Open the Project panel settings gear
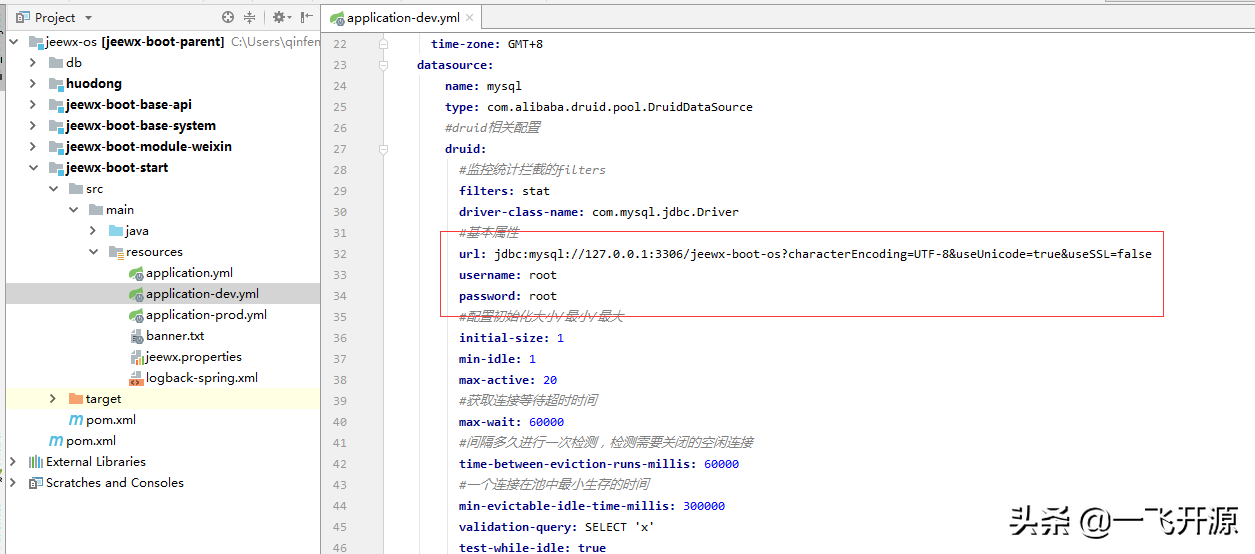 click(279, 18)
